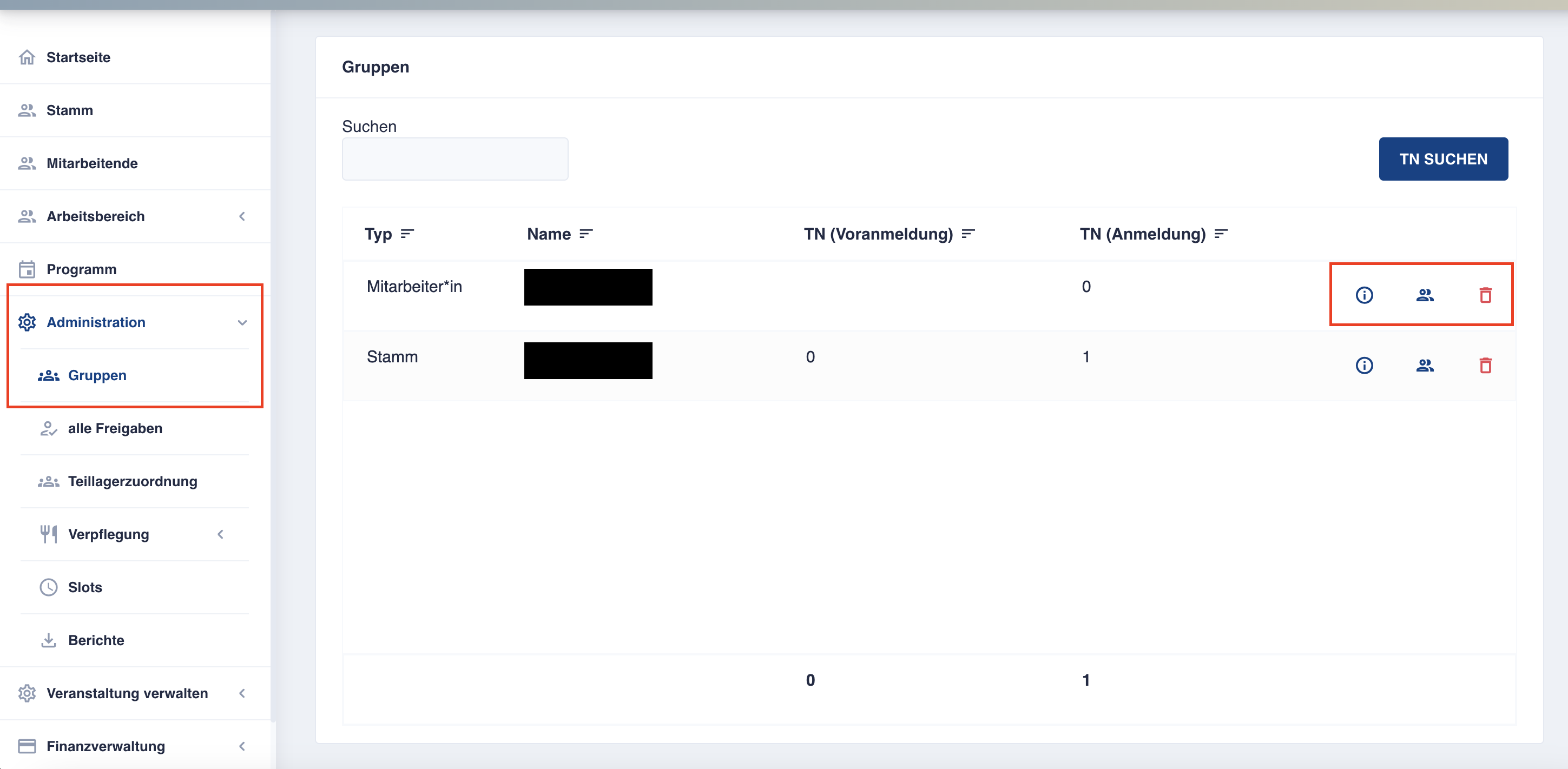Viewport: 1568px width, 769px height.
Task: Open the Startseite menu item
Action: pyautogui.click(x=79, y=57)
